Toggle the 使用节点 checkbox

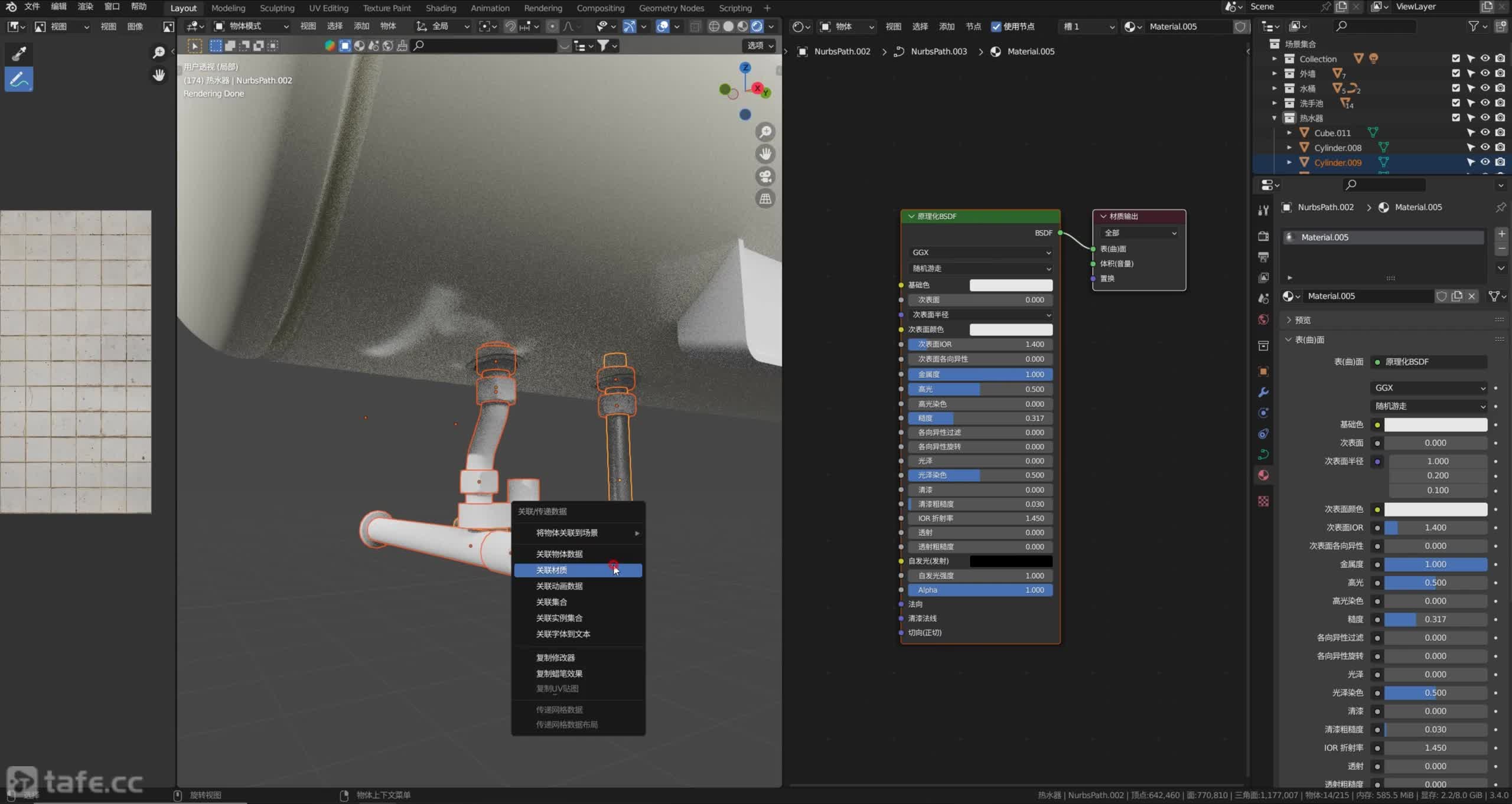pos(996,27)
